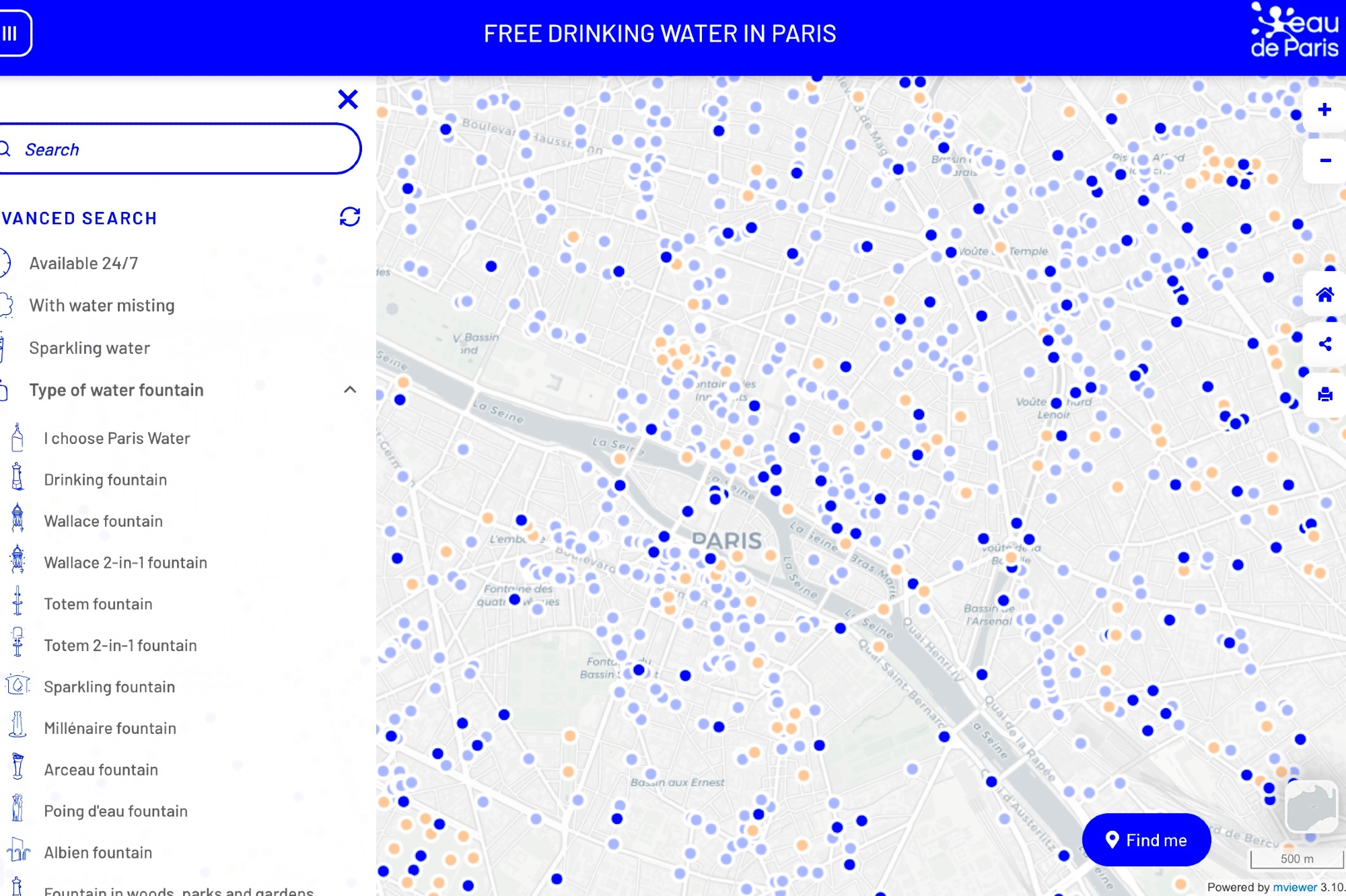Click the zoom out minus button
This screenshot has width=1346, height=896.
pos(1324,160)
